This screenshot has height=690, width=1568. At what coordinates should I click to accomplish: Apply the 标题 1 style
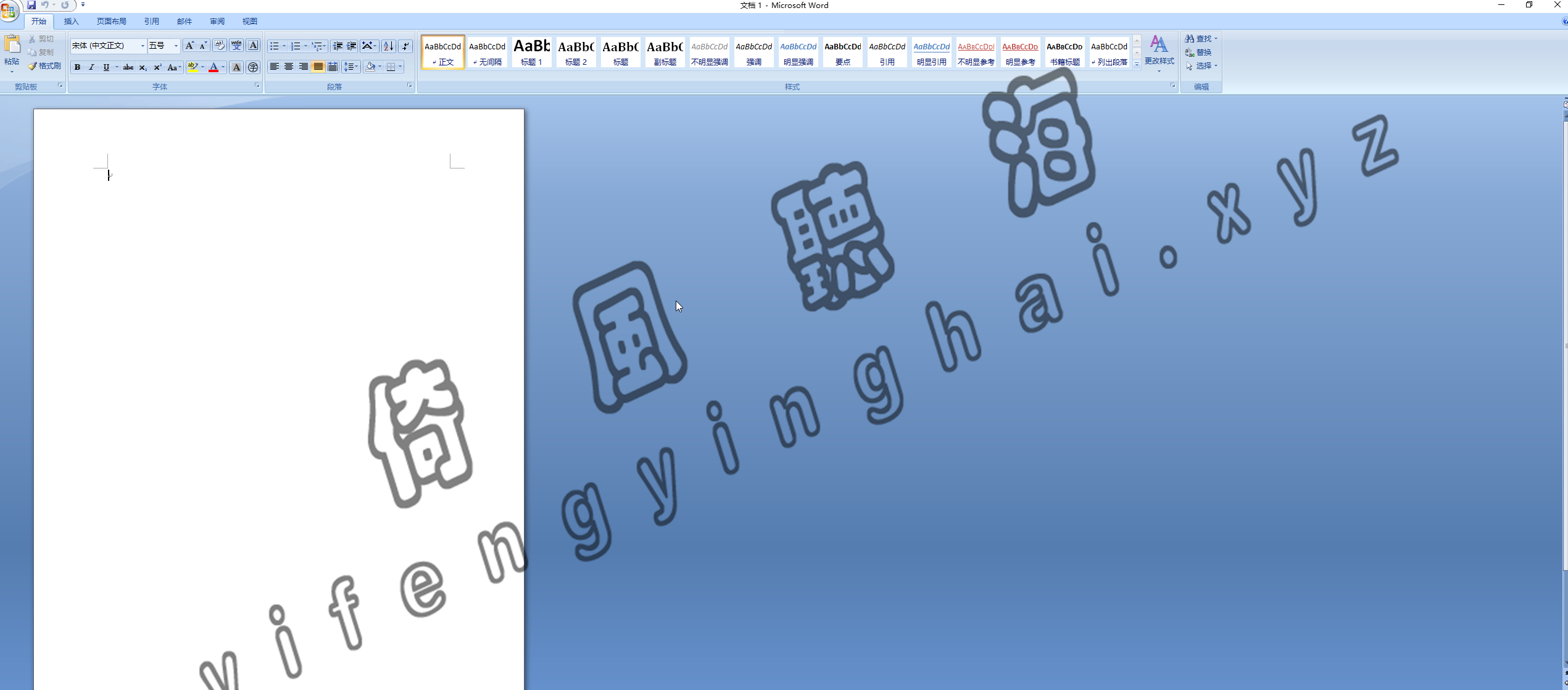pyautogui.click(x=531, y=52)
